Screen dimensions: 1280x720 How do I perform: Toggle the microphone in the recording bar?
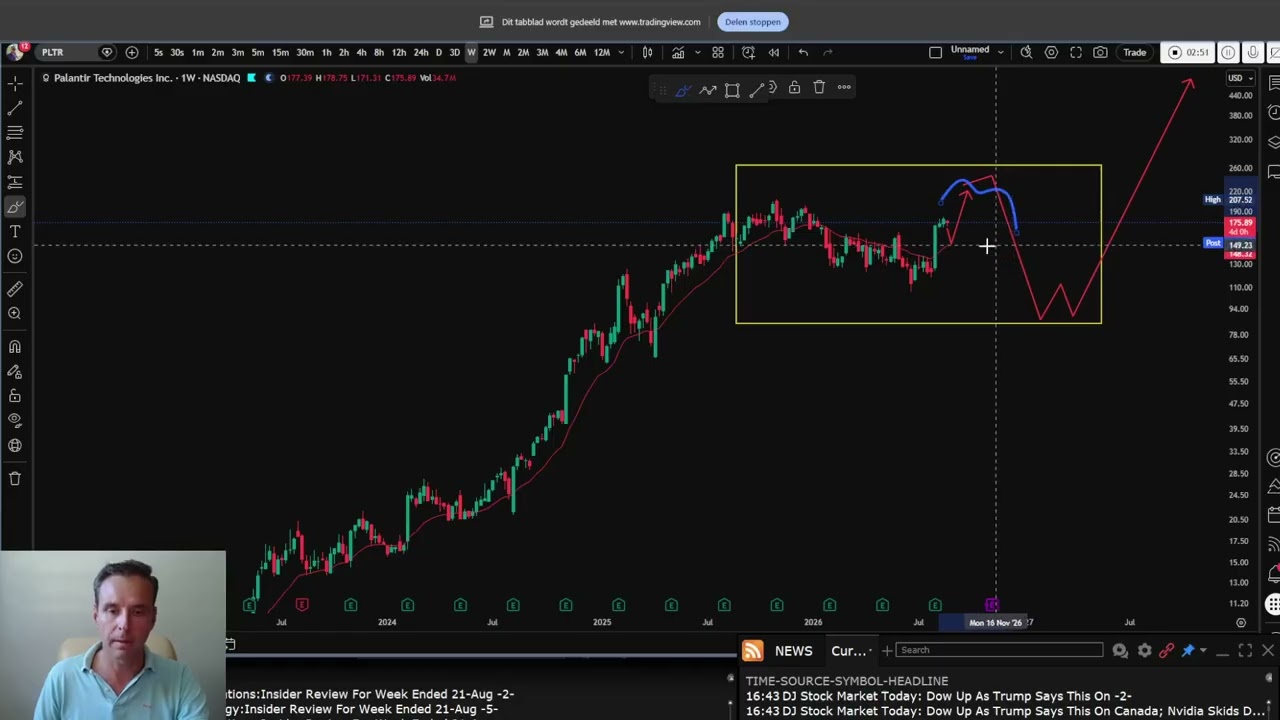[1253, 52]
